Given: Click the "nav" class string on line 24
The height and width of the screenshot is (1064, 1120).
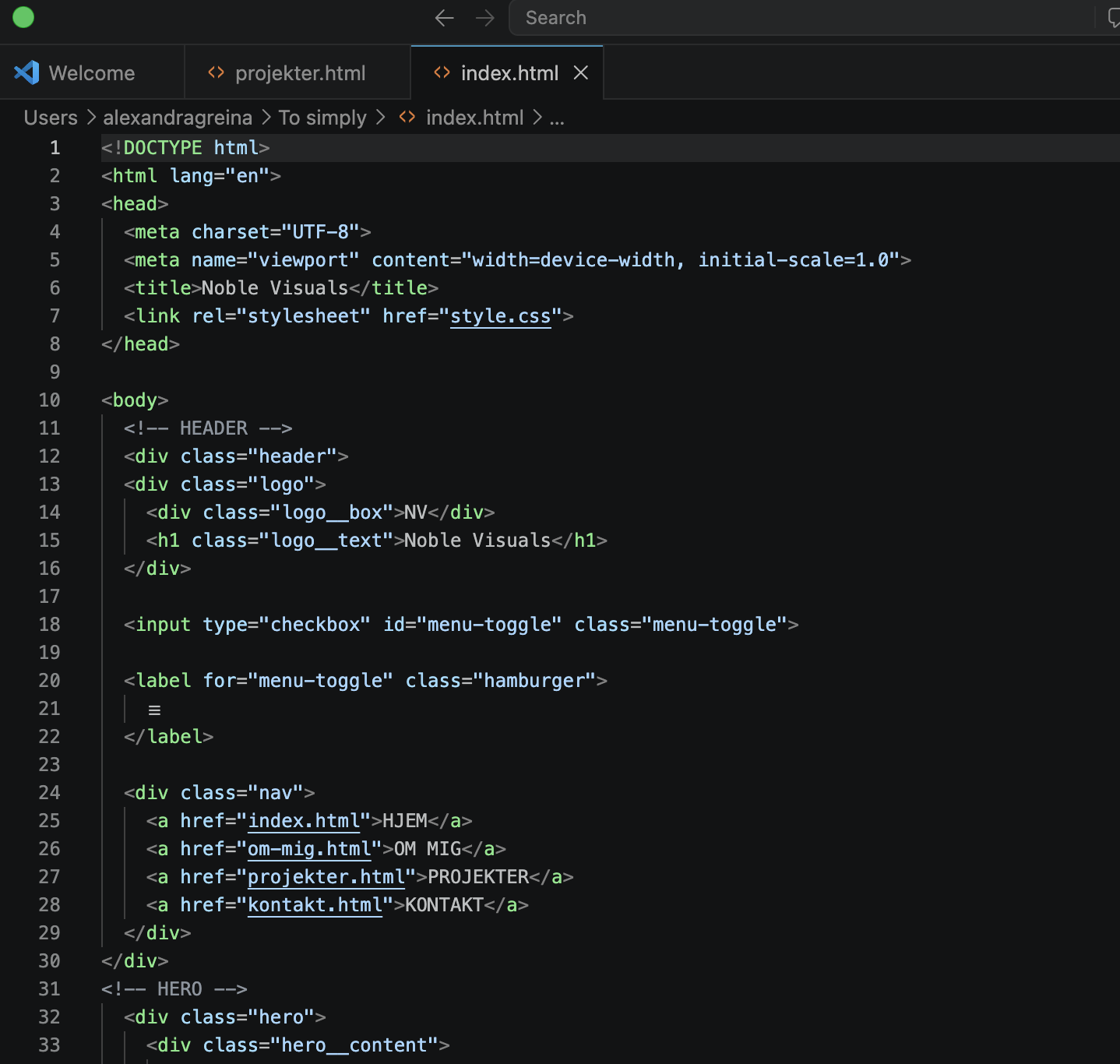Looking at the screenshot, I should pyautogui.click(x=276, y=793).
